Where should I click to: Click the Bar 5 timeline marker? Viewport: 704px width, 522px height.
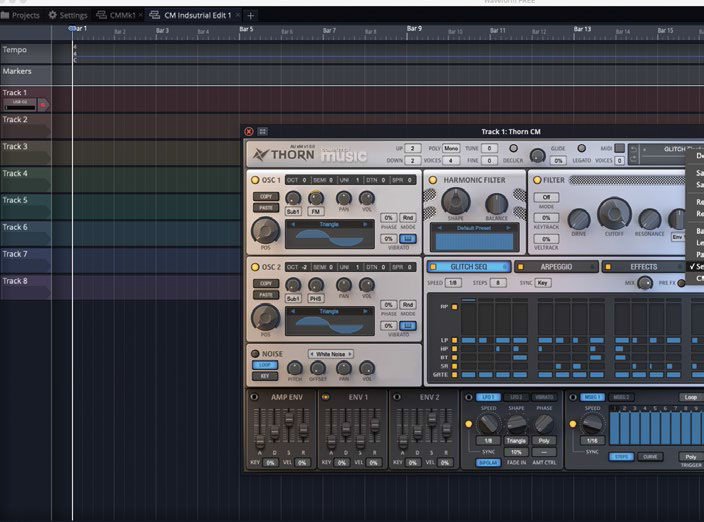(246, 29)
